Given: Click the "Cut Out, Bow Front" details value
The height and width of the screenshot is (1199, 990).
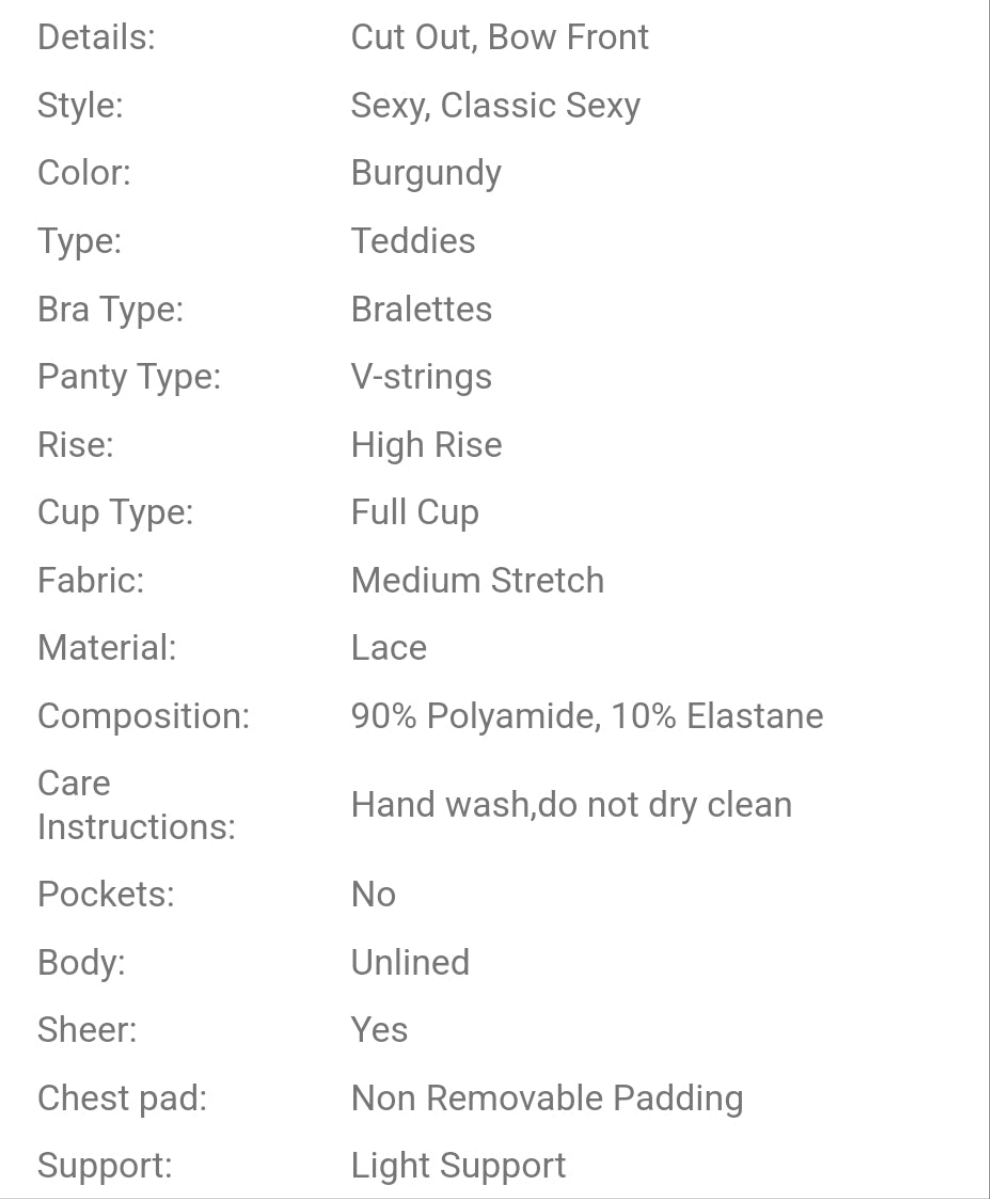Looking at the screenshot, I should point(499,38).
